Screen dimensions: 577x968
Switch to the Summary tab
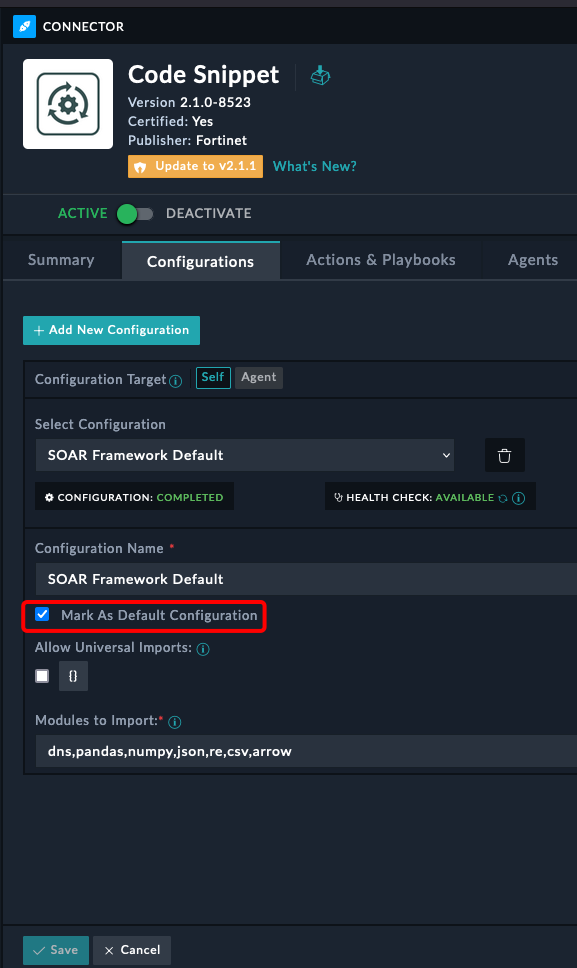pyautogui.click(x=61, y=260)
